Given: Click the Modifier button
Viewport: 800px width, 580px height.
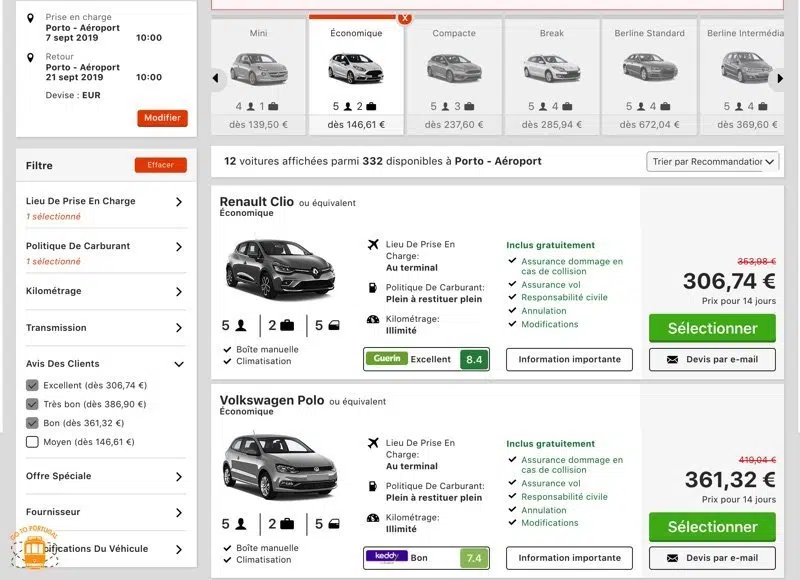Looking at the screenshot, I should click(162, 118).
